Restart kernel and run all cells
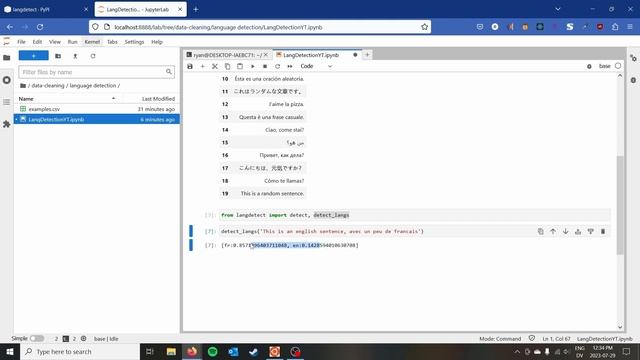640x360 pixels. (x=290, y=66)
